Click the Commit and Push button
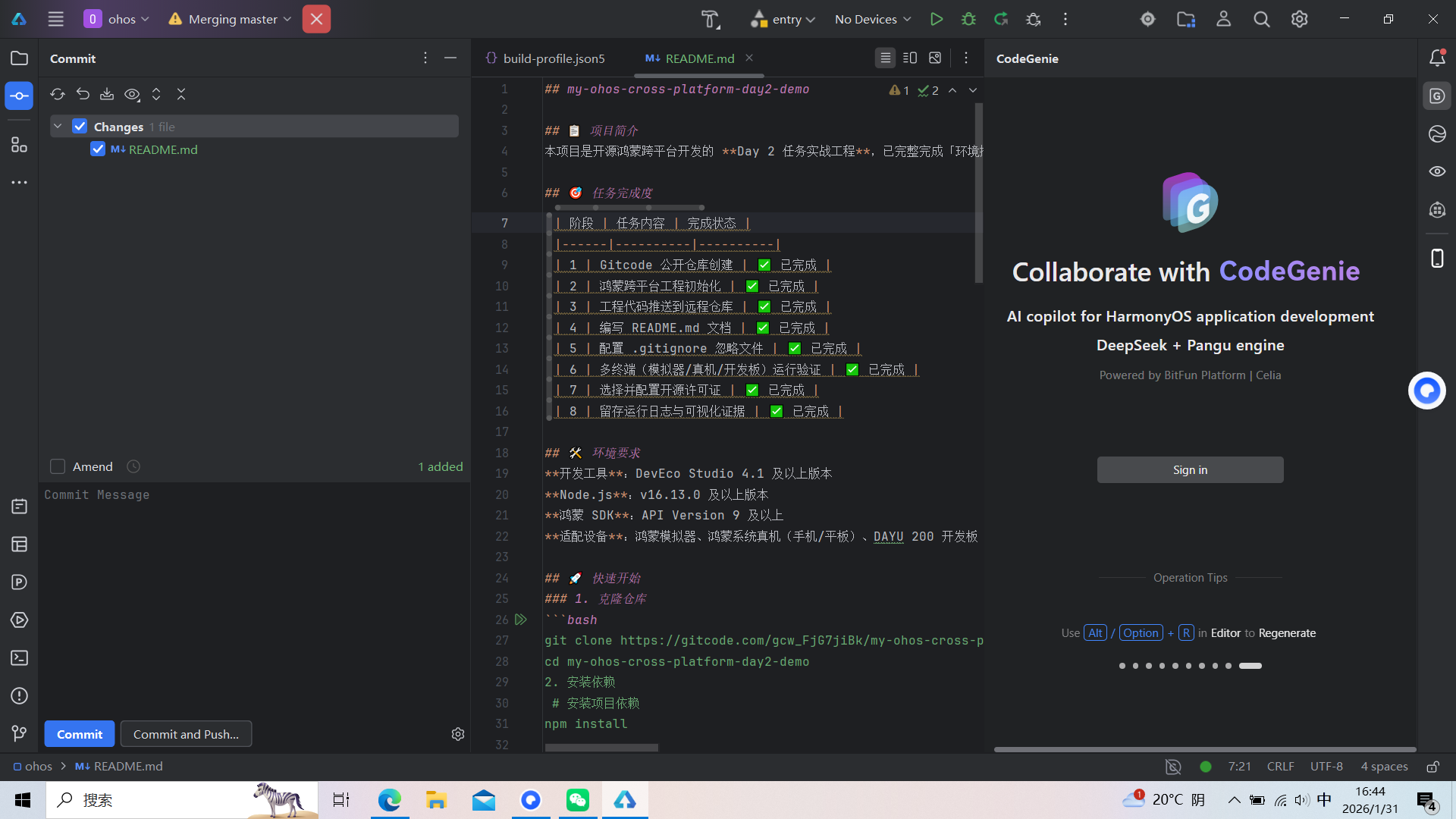 (x=186, y=734)
